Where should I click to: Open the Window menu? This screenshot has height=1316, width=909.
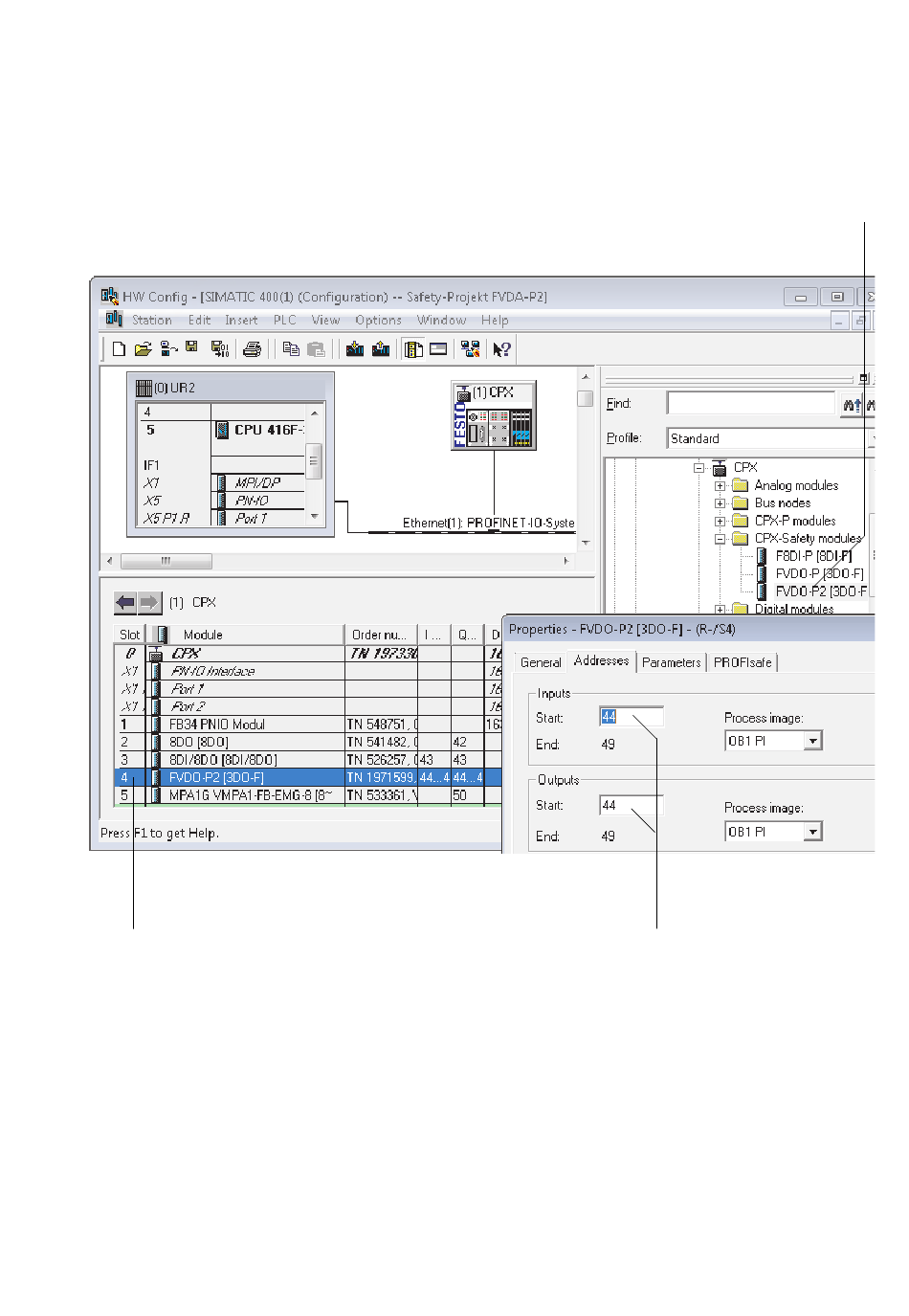tap(441, 320)
